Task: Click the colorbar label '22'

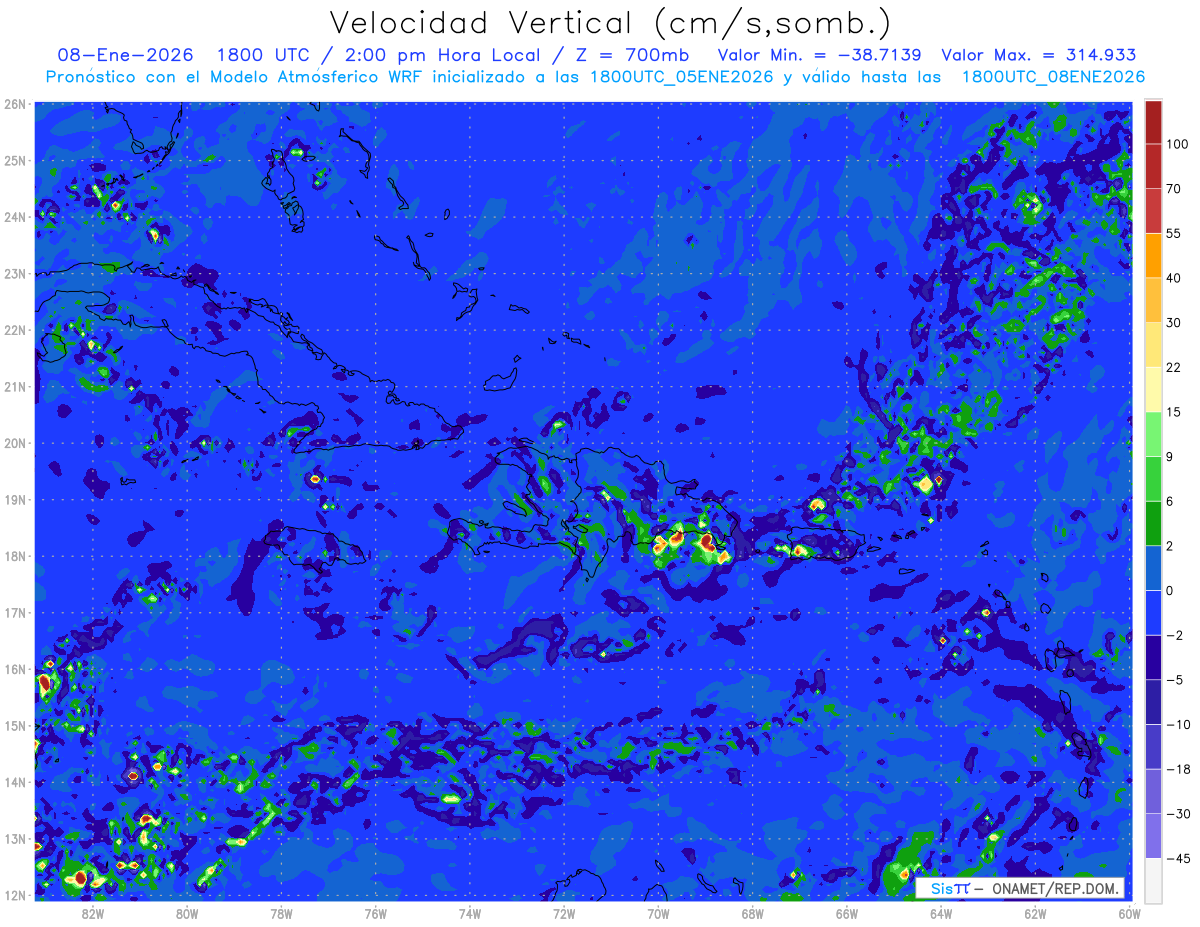Action: 1174,367
